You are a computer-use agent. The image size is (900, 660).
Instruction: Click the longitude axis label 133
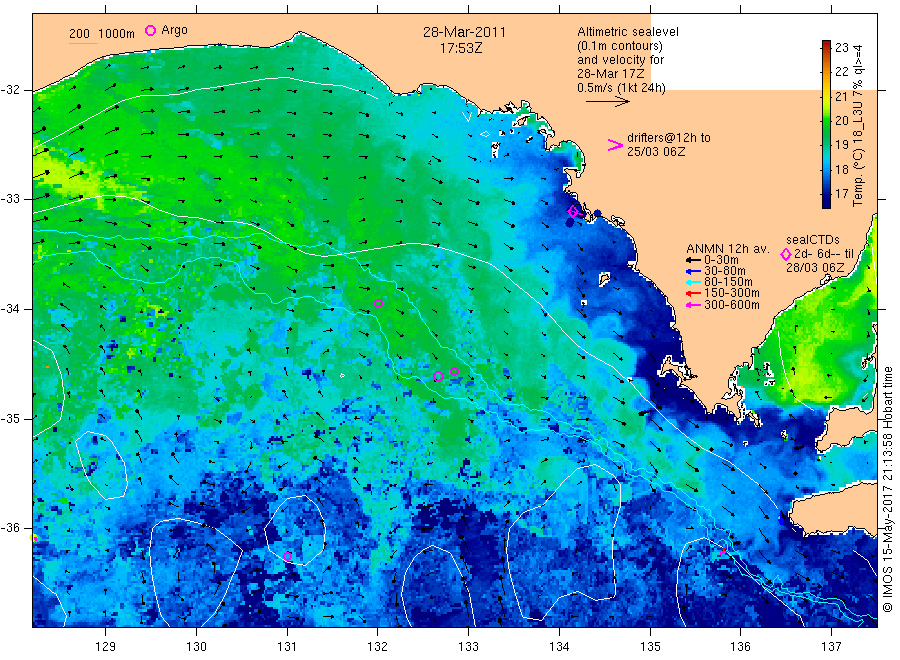point(468,647)
